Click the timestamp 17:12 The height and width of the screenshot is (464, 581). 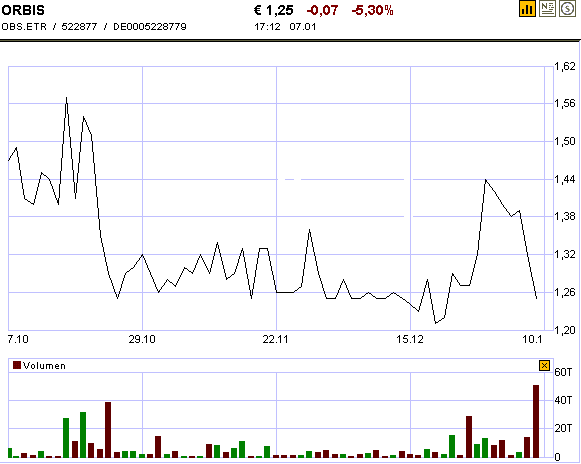(267, 27)
